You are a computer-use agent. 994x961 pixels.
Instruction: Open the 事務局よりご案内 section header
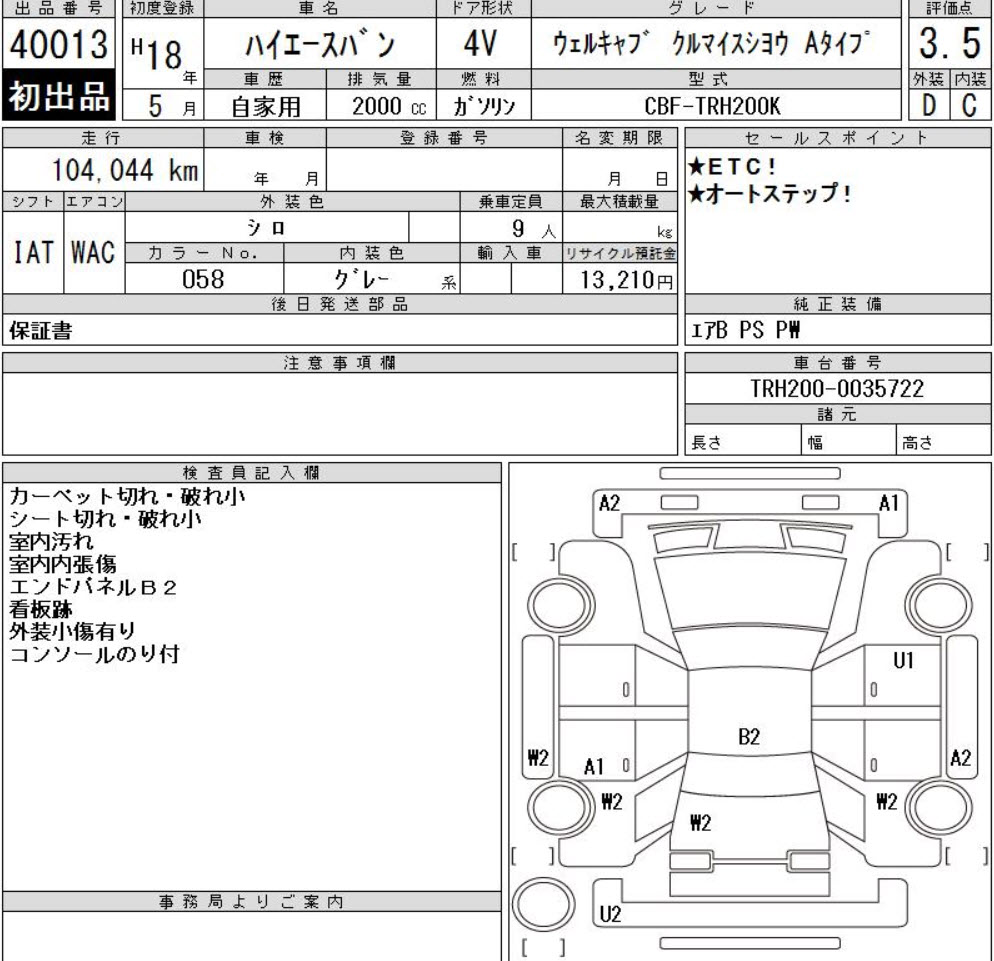coord(251,901)
